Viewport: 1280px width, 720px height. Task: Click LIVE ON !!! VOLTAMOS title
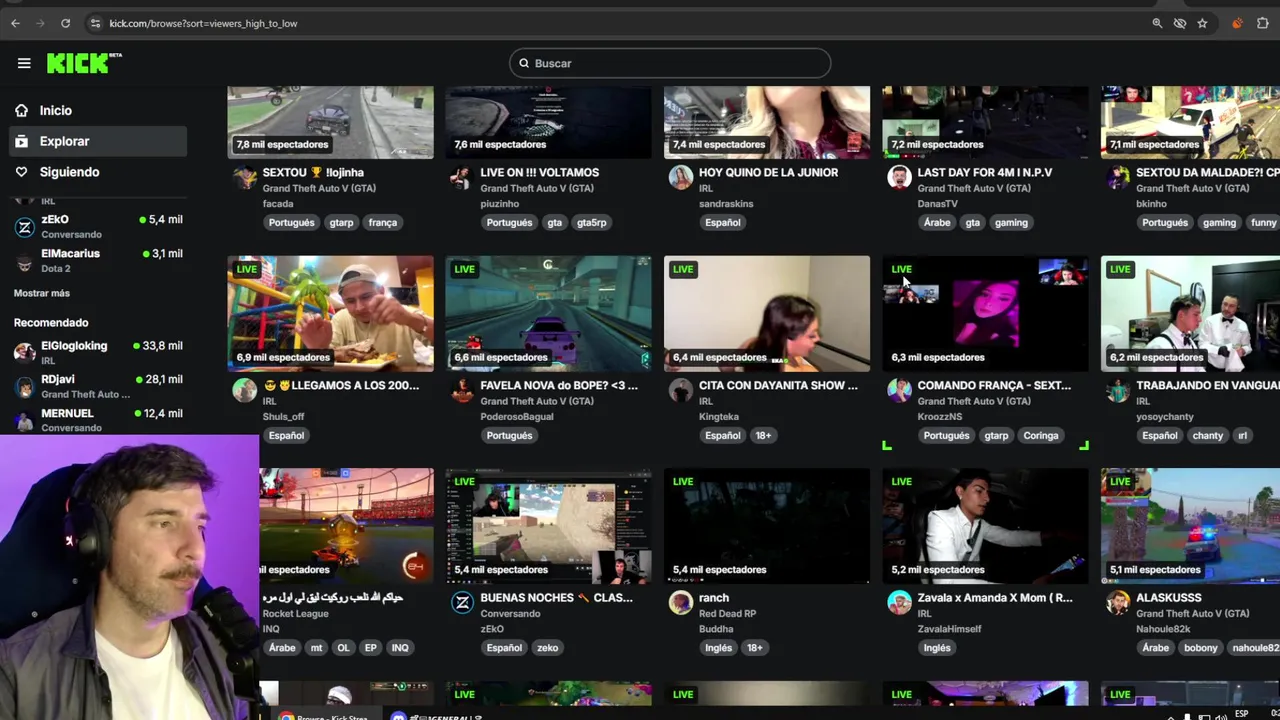[539, 172]
